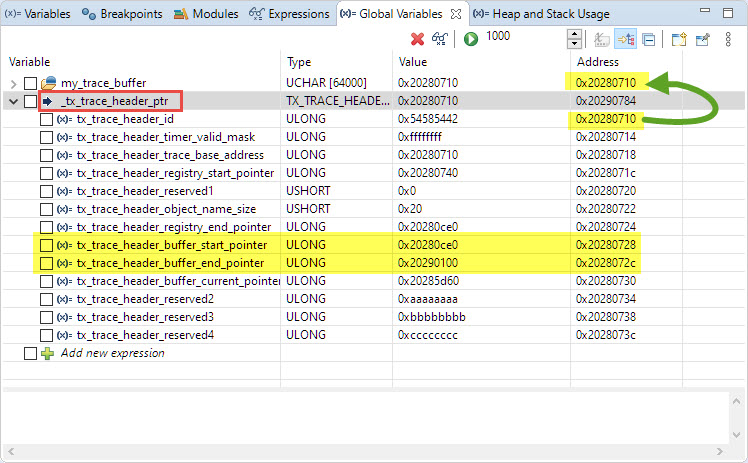This screenshot has width=748, height=463.
Task: Click the refresh interval stepper up arrow
Action: pyautogui.click(x=573, y=34)
